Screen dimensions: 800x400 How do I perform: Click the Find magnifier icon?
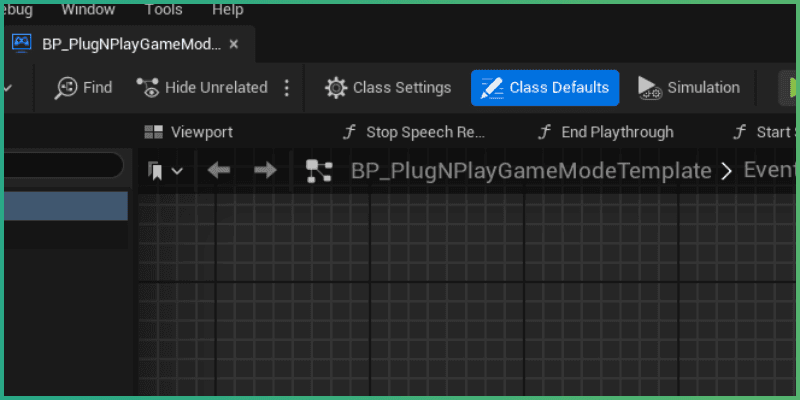pos(66,88)
